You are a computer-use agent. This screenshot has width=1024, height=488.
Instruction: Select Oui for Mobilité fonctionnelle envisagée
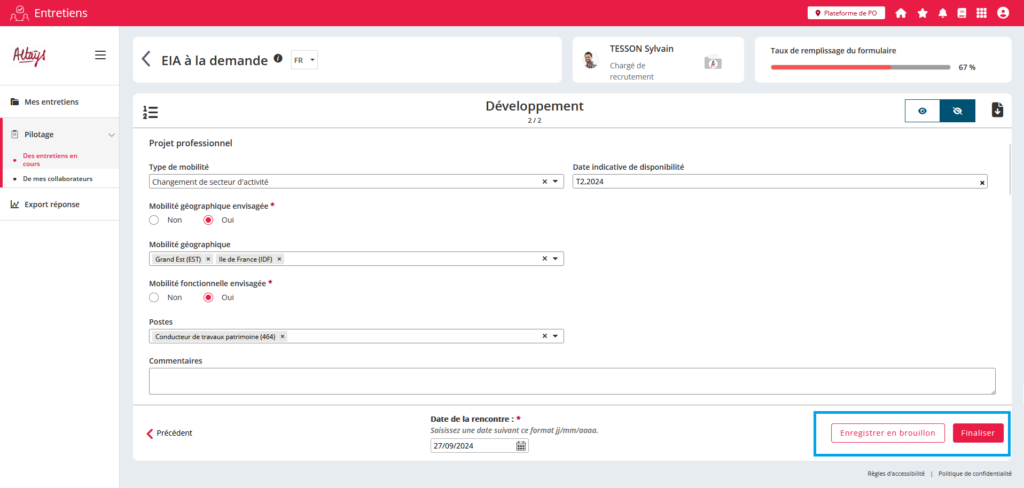209,297
